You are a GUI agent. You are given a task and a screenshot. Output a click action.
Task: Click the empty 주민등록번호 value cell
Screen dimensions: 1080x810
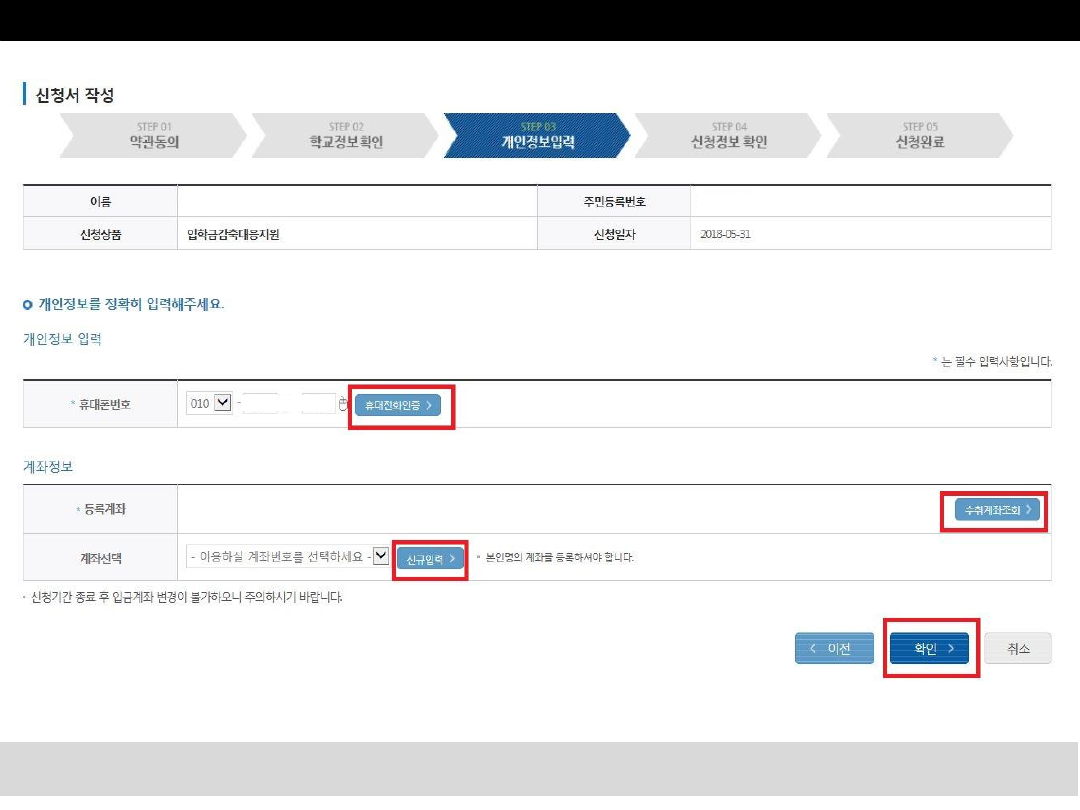(870, 201)
